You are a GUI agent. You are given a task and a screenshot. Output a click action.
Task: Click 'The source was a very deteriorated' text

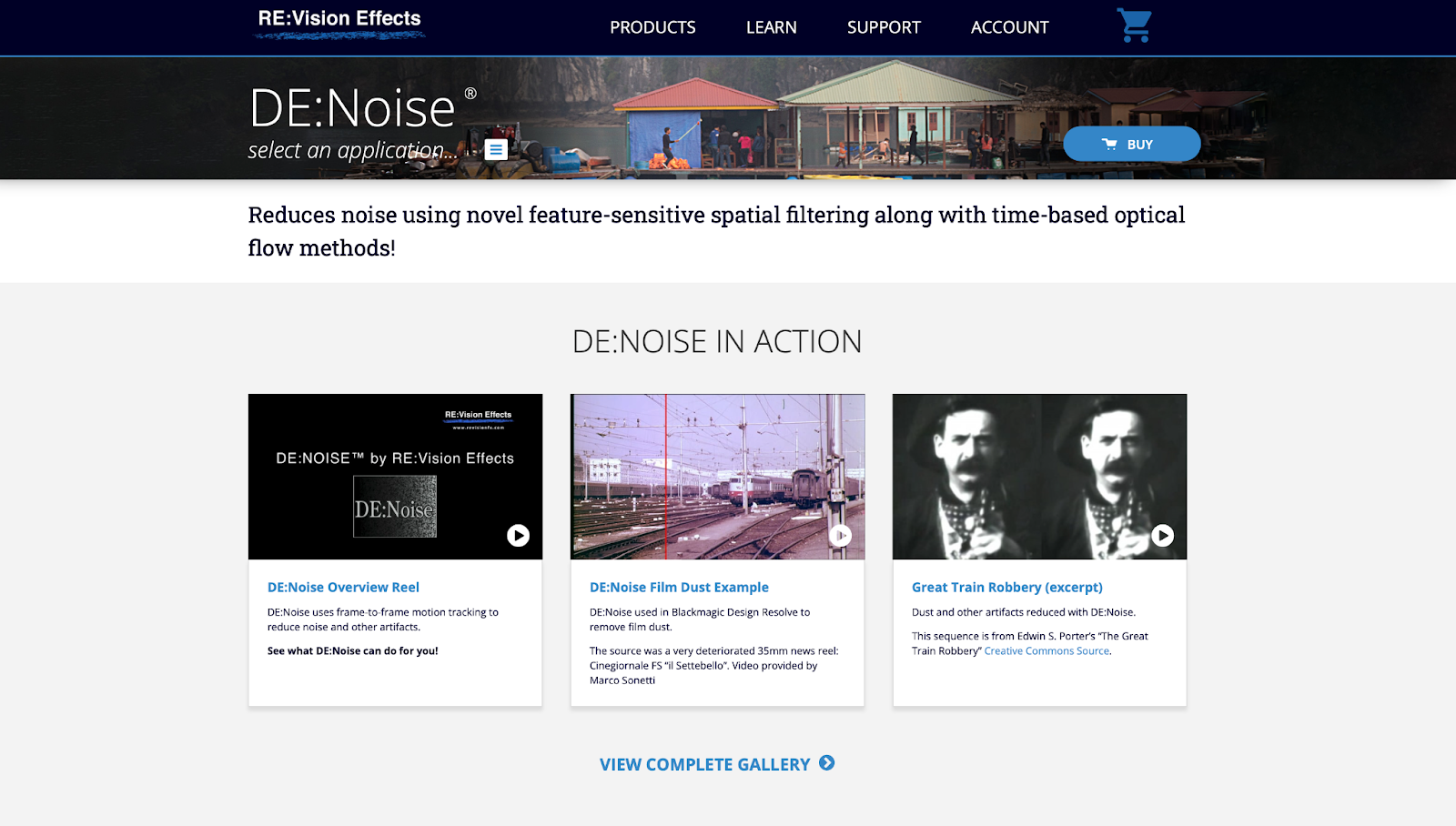(713, 666)
